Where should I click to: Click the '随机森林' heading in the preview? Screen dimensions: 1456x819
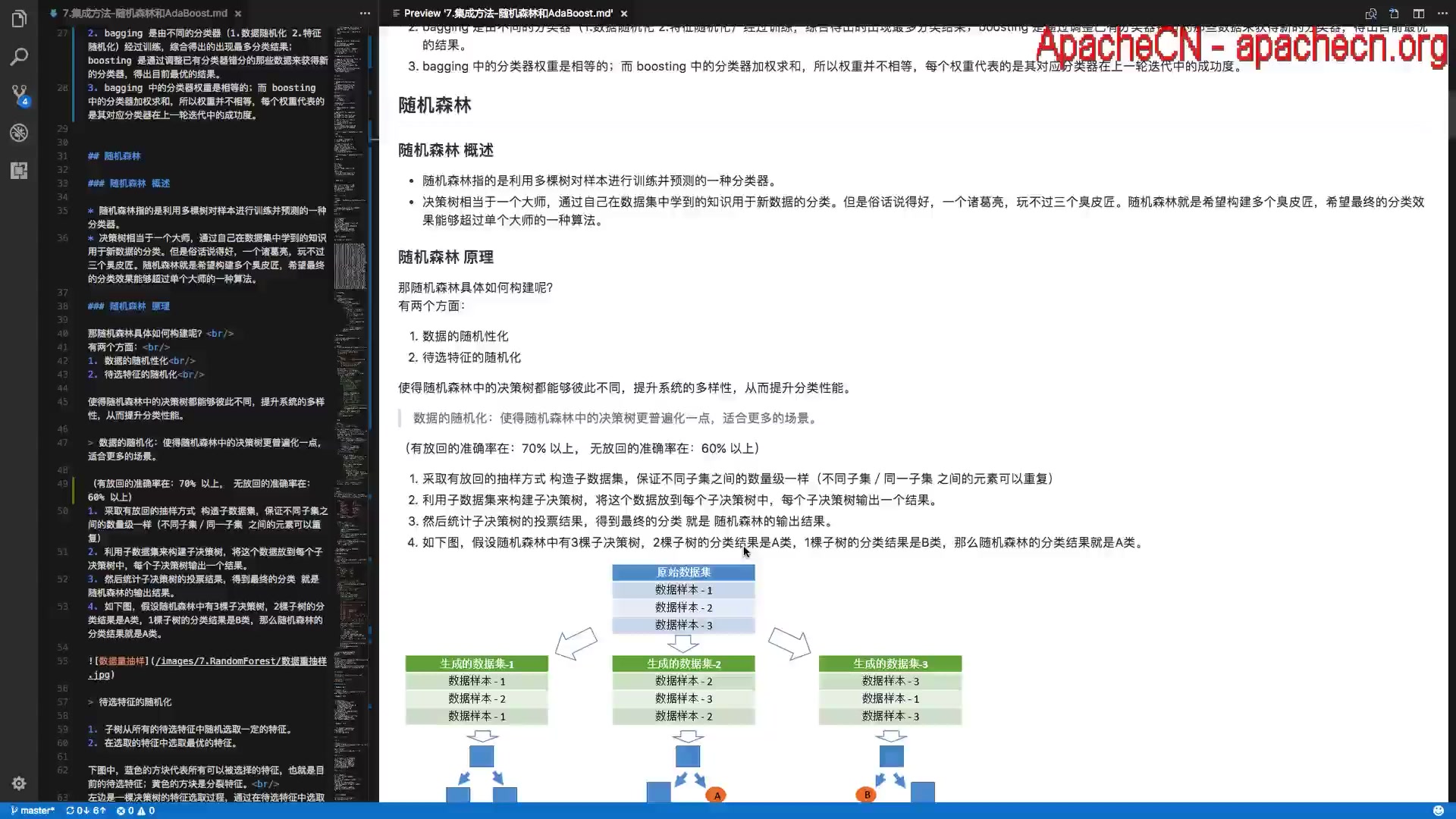pyautogui.click(x=435, y=105)
